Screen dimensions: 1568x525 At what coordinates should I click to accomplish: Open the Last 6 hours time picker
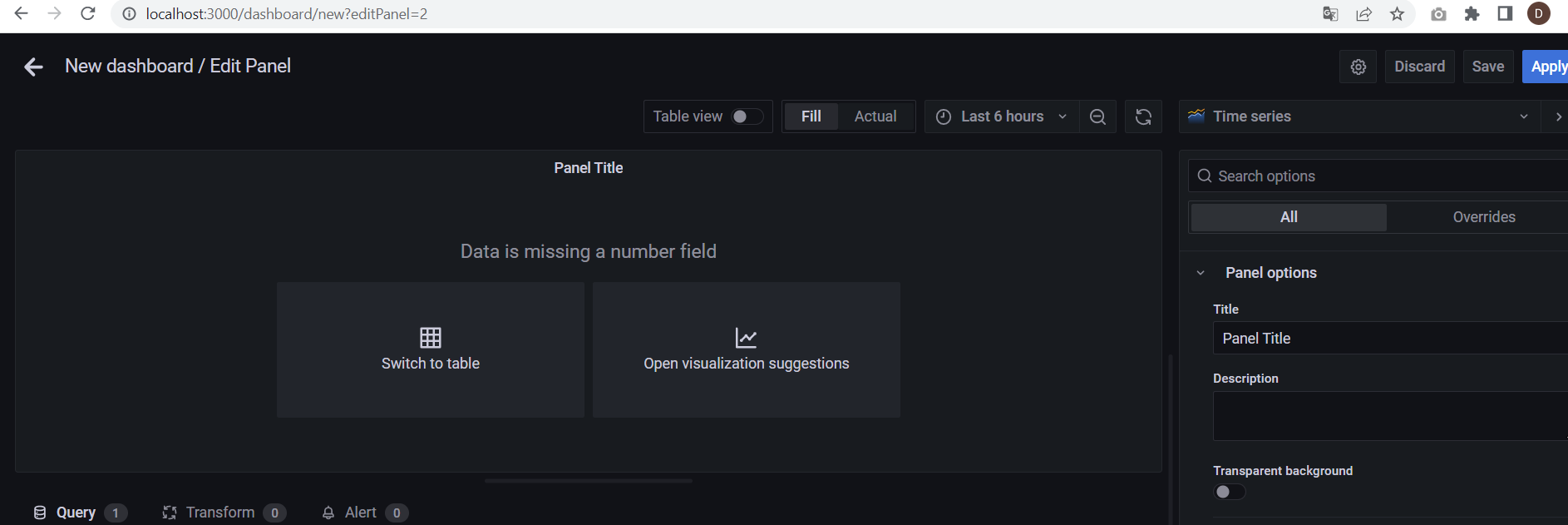click(1001, 116)
